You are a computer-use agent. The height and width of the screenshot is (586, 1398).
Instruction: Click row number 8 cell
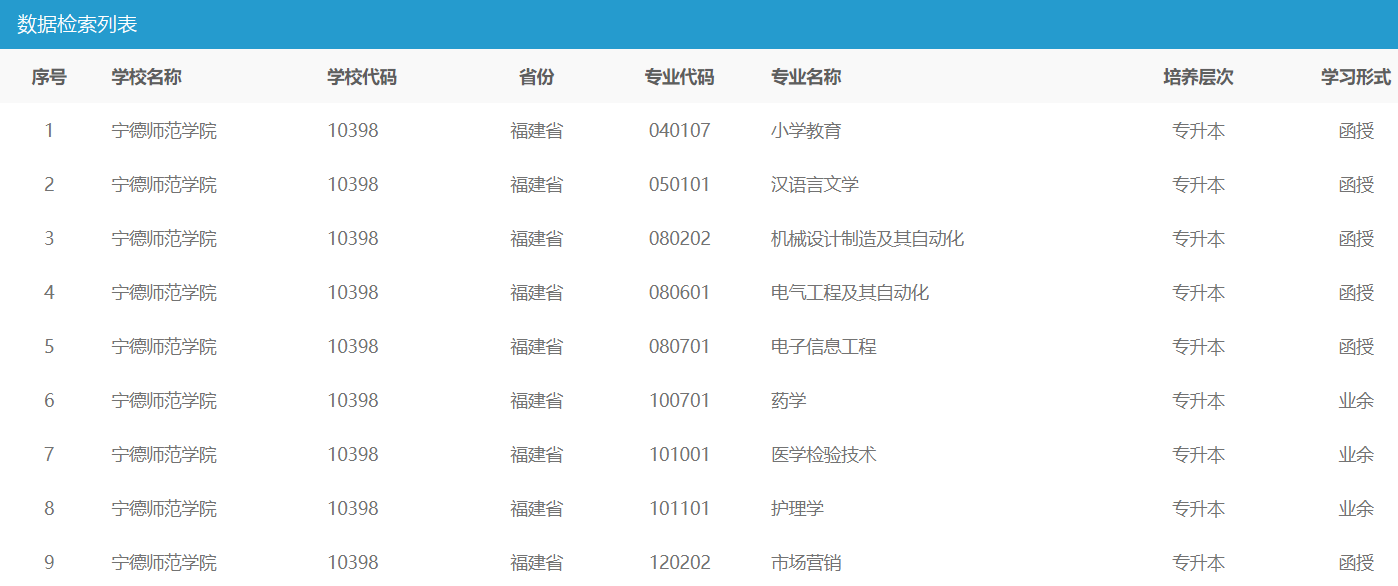tap(49, 509)
